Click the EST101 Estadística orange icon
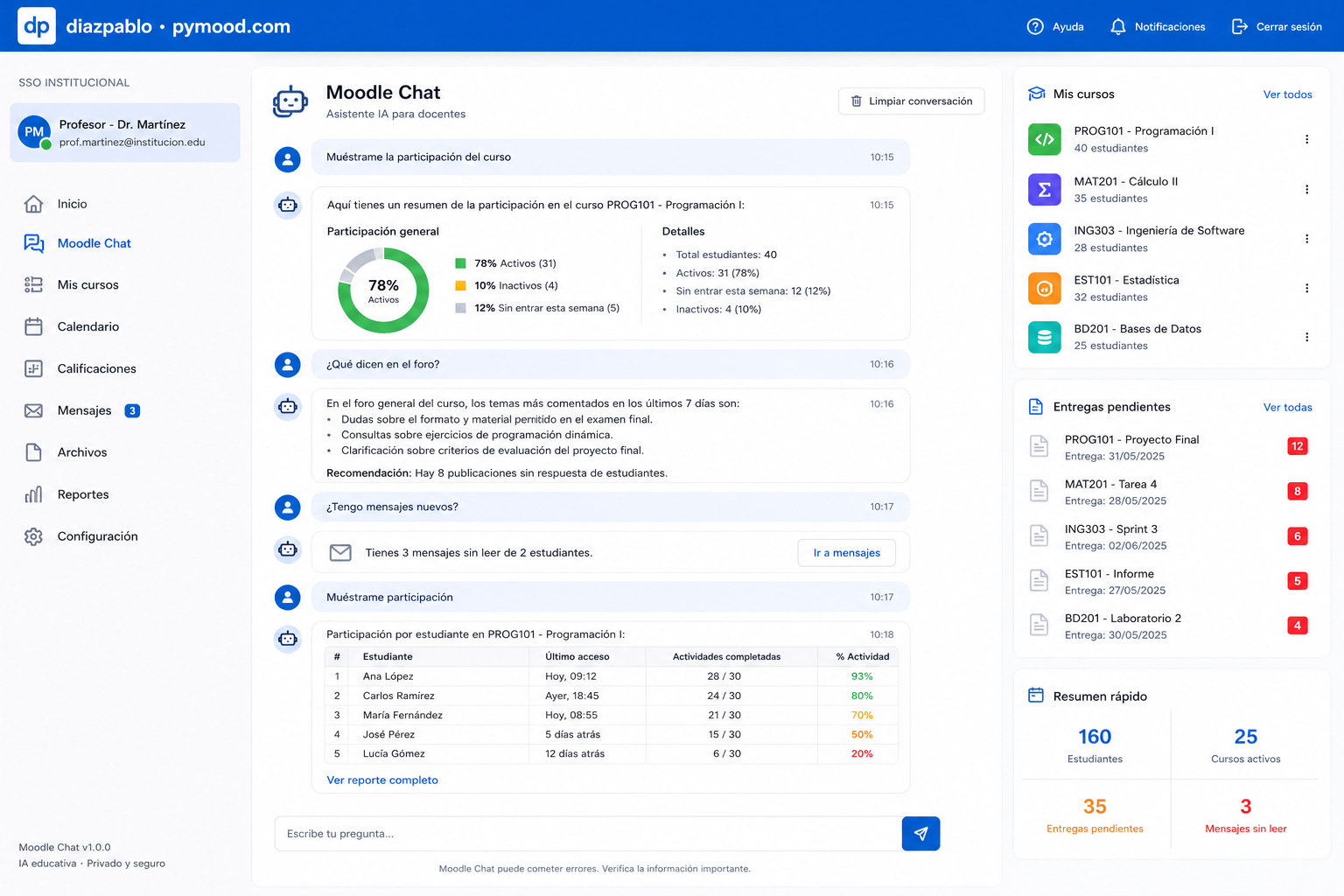The width and height of the screenshot is (1344, 896). pyautogui.click(x=1044, y=288)
